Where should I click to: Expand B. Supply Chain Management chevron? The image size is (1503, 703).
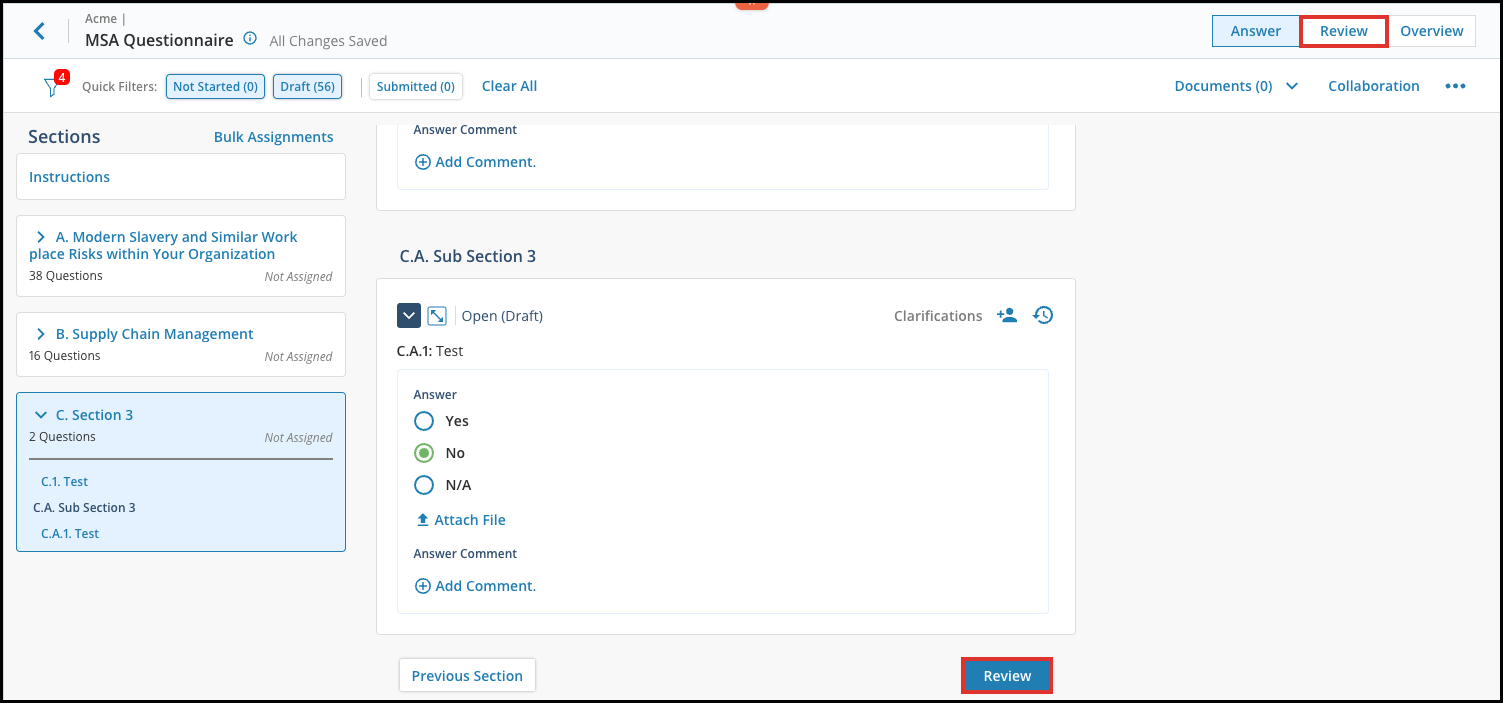pos(41,334)
